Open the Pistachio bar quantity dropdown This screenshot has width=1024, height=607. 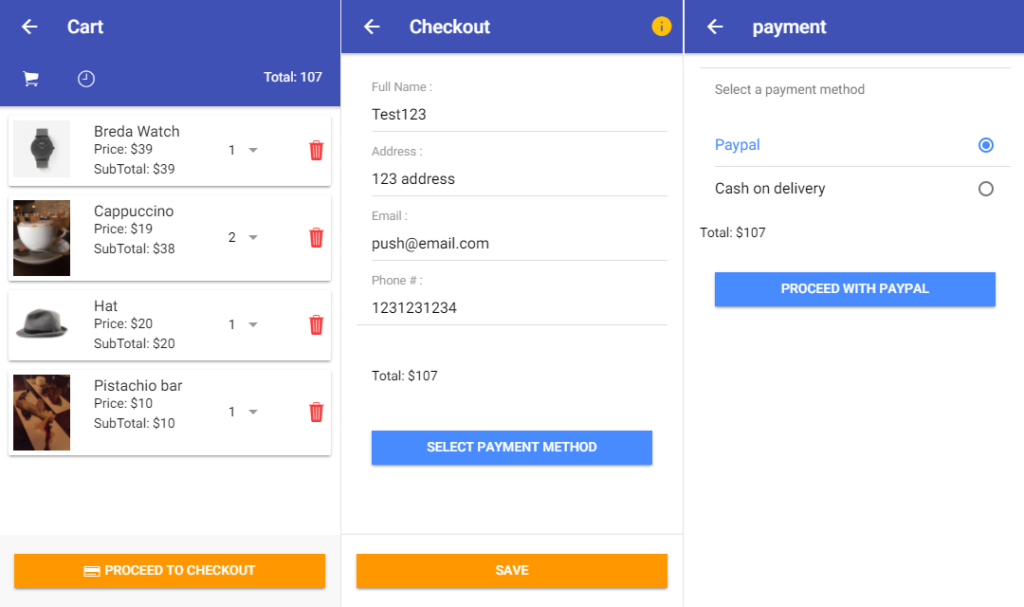click(243, 412)
